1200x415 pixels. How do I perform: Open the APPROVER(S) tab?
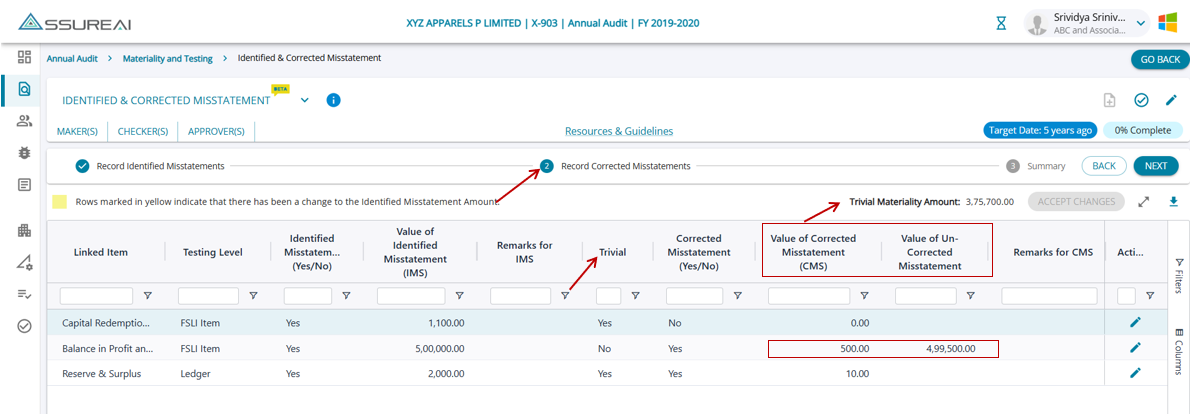point(216,131)
